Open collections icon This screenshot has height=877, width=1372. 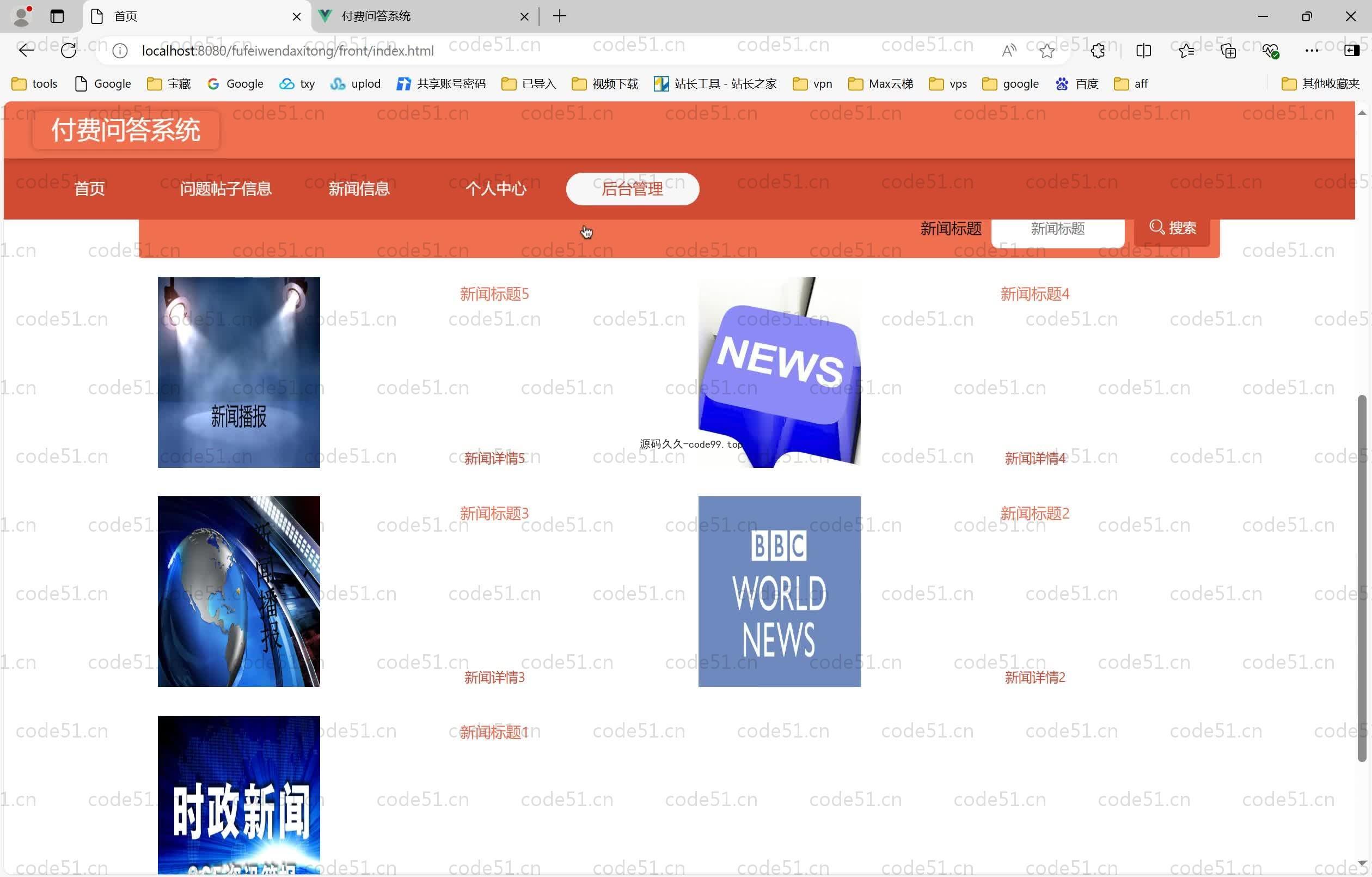click(1228, 51)
